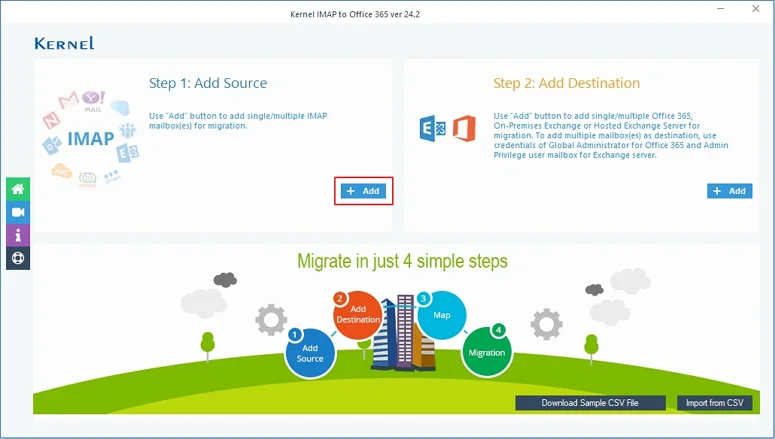
Task: Open the purple info sidebar icon
Action: [18, 235]
